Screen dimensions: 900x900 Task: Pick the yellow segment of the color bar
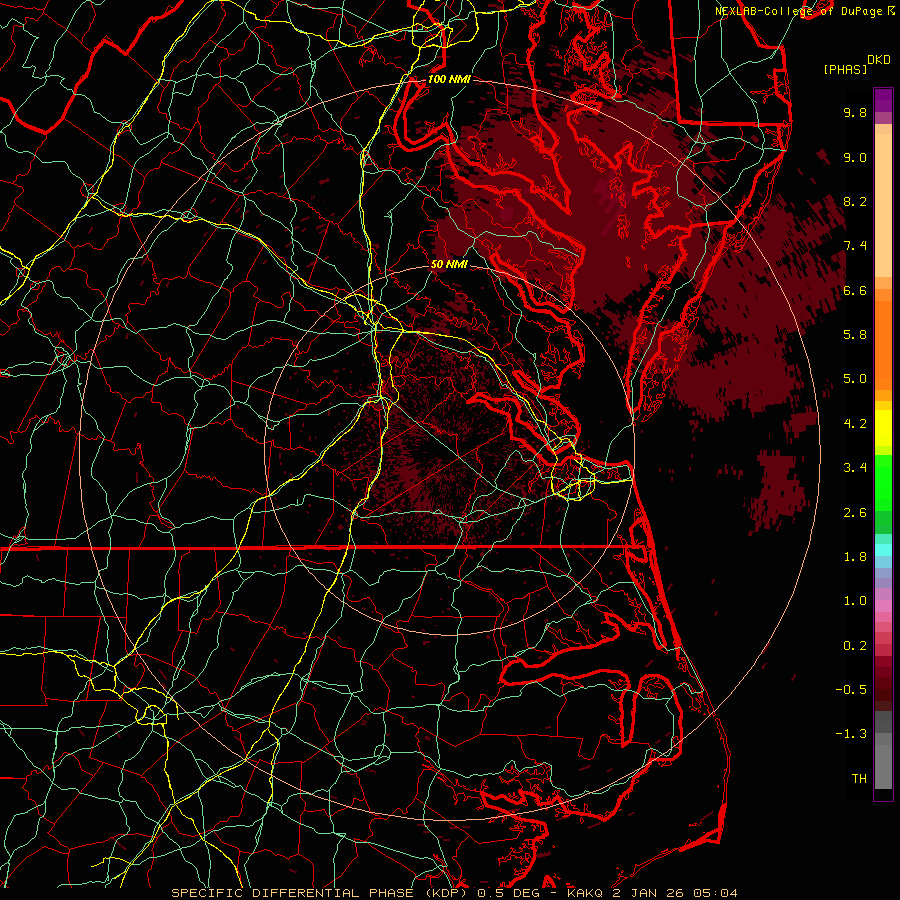coord(883,428)
